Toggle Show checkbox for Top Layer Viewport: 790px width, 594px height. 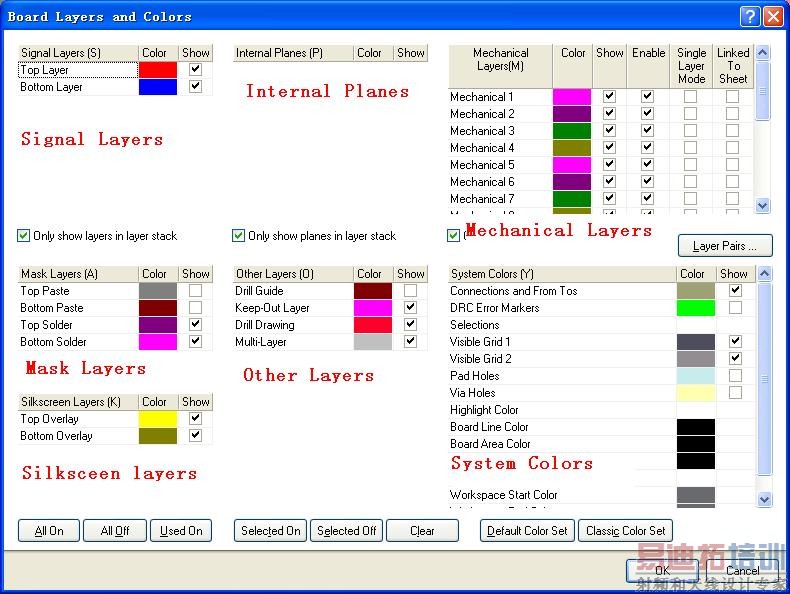click(x=195, y=69)
